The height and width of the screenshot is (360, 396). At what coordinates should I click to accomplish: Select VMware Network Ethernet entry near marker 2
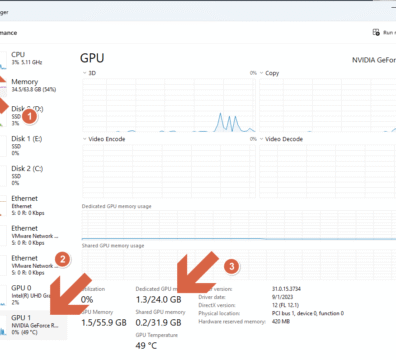pyautogui.click(x=33, y=265)
